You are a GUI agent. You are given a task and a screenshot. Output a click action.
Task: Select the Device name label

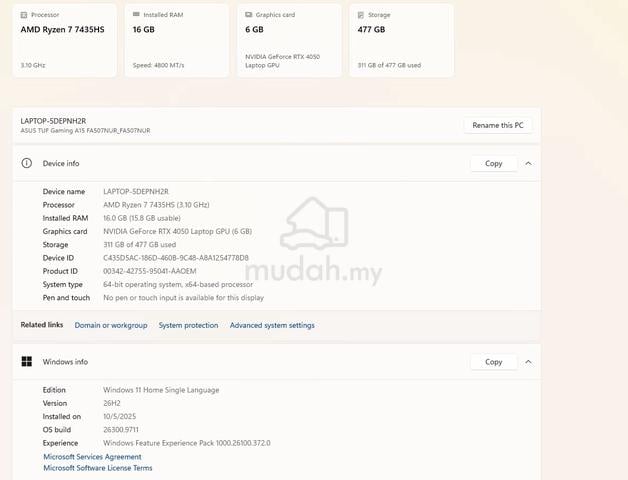(64, 192)
